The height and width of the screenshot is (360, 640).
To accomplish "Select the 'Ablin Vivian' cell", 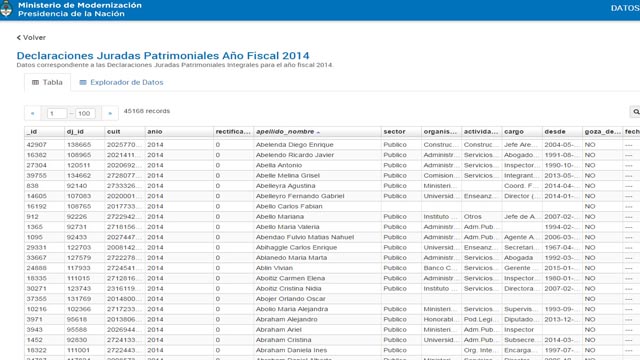I will [318, 268].
